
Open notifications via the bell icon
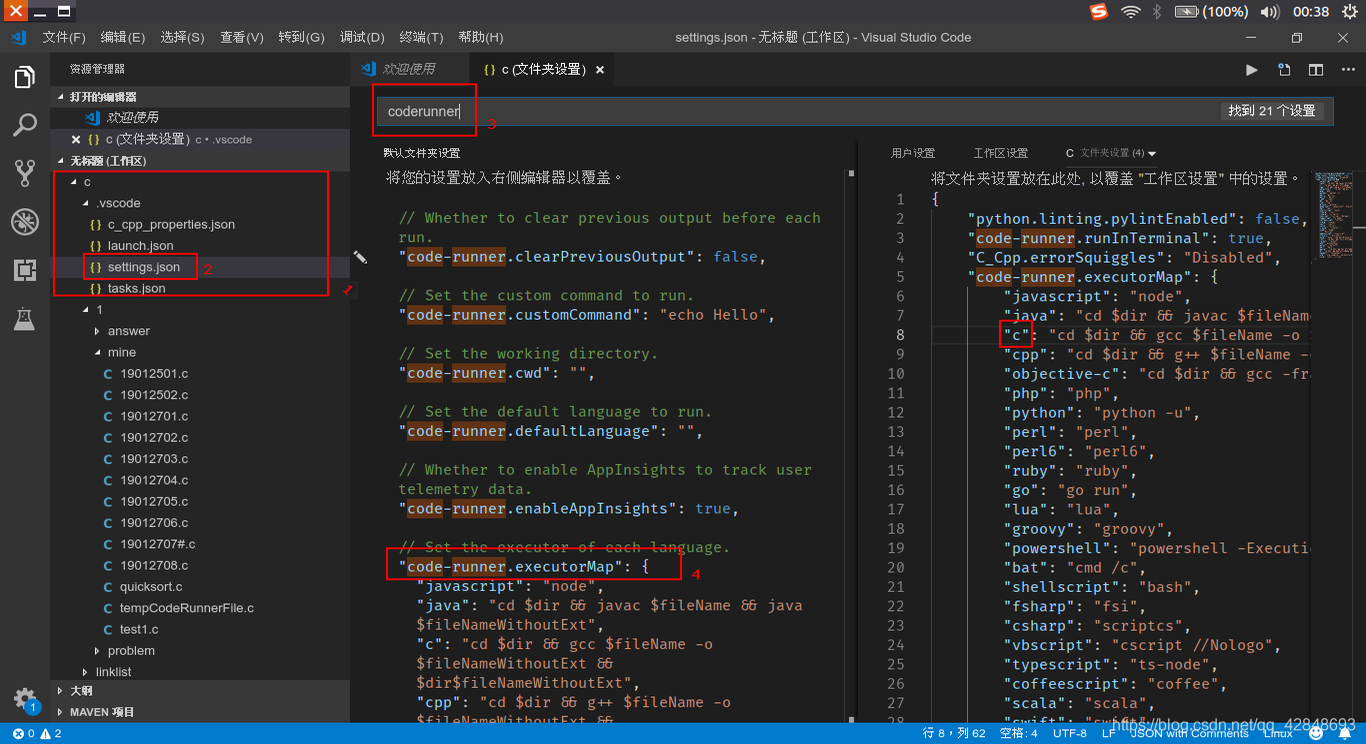coord(1345,732)
